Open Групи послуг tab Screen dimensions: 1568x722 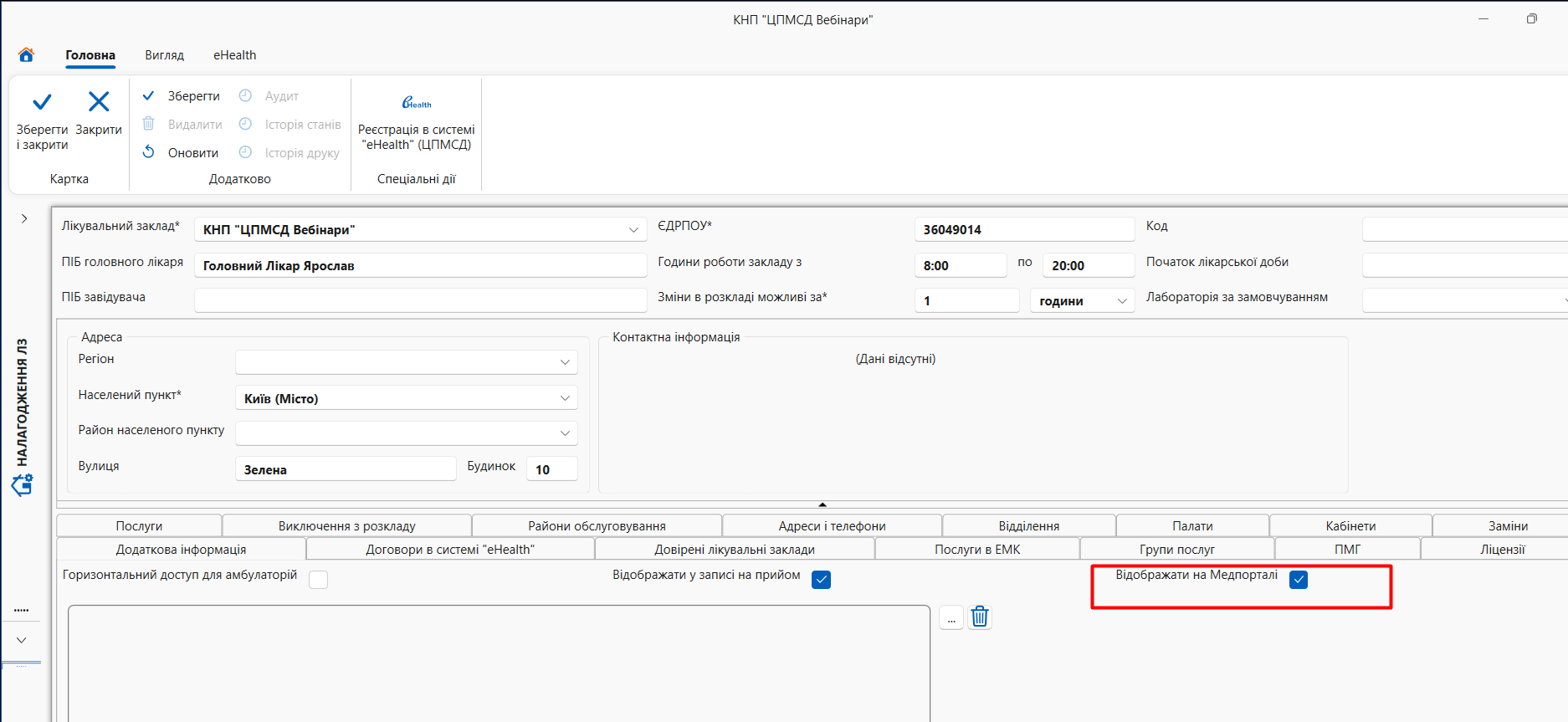click(1177, 549)
